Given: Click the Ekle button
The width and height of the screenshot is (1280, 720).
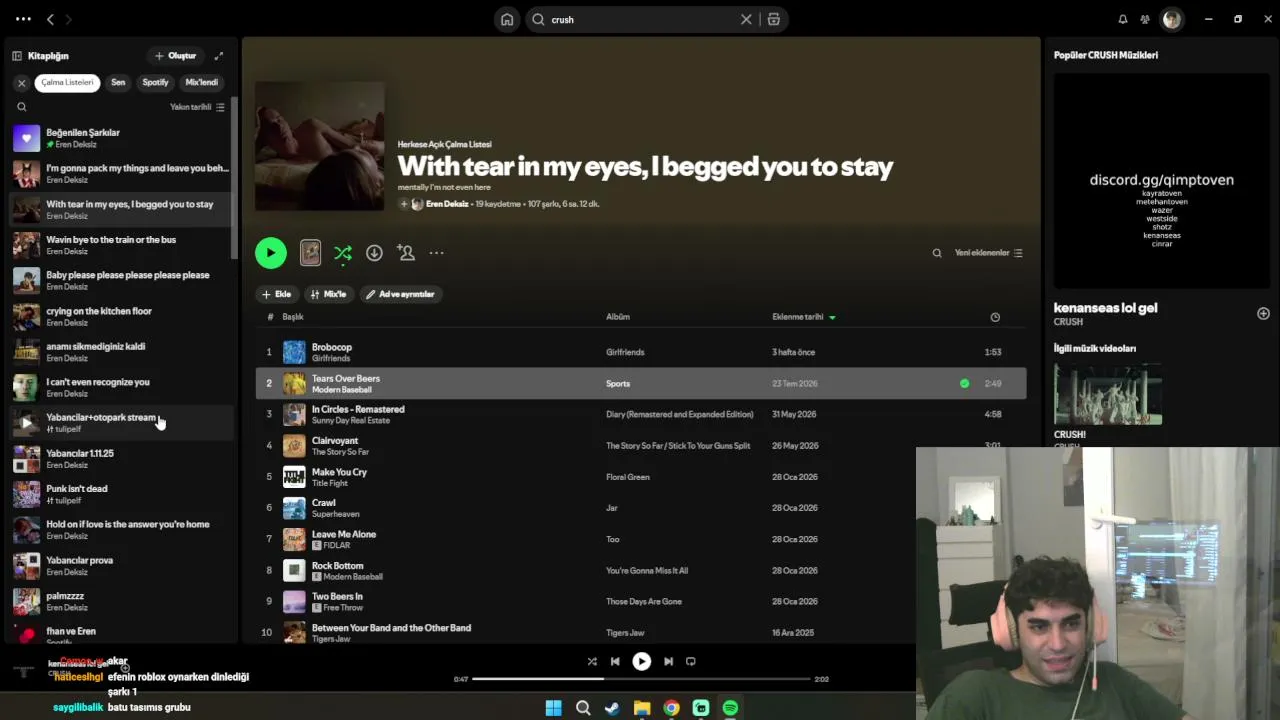Looking at the screenshot, I should (276, 294).
